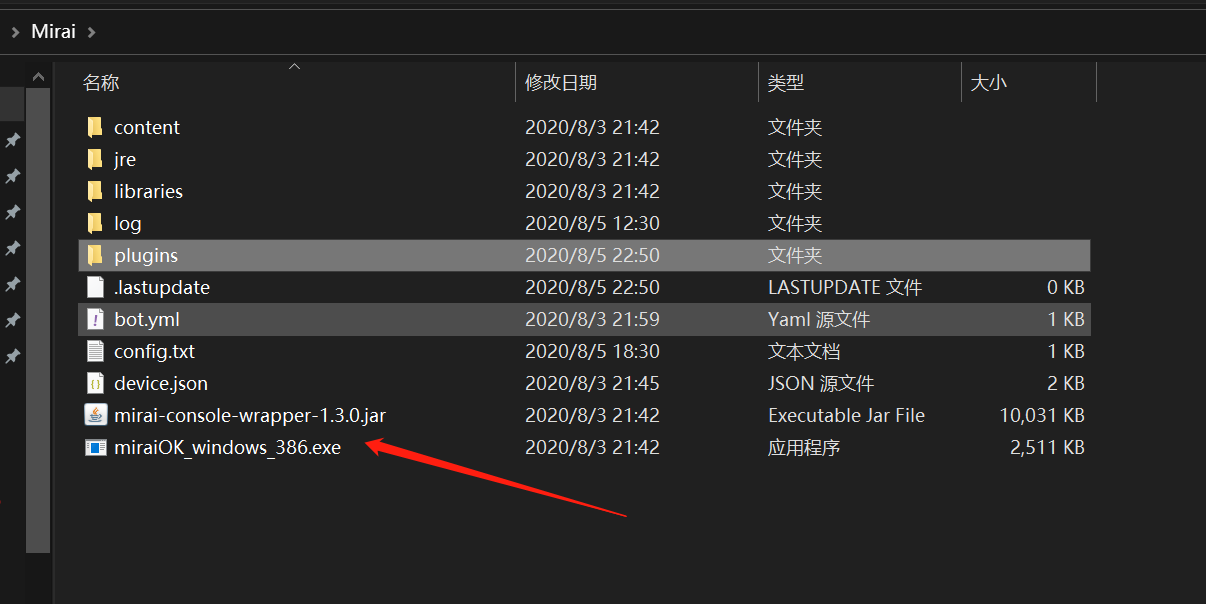Select the plugins folder name
The image size is (1206, 604).
point(146,255)
